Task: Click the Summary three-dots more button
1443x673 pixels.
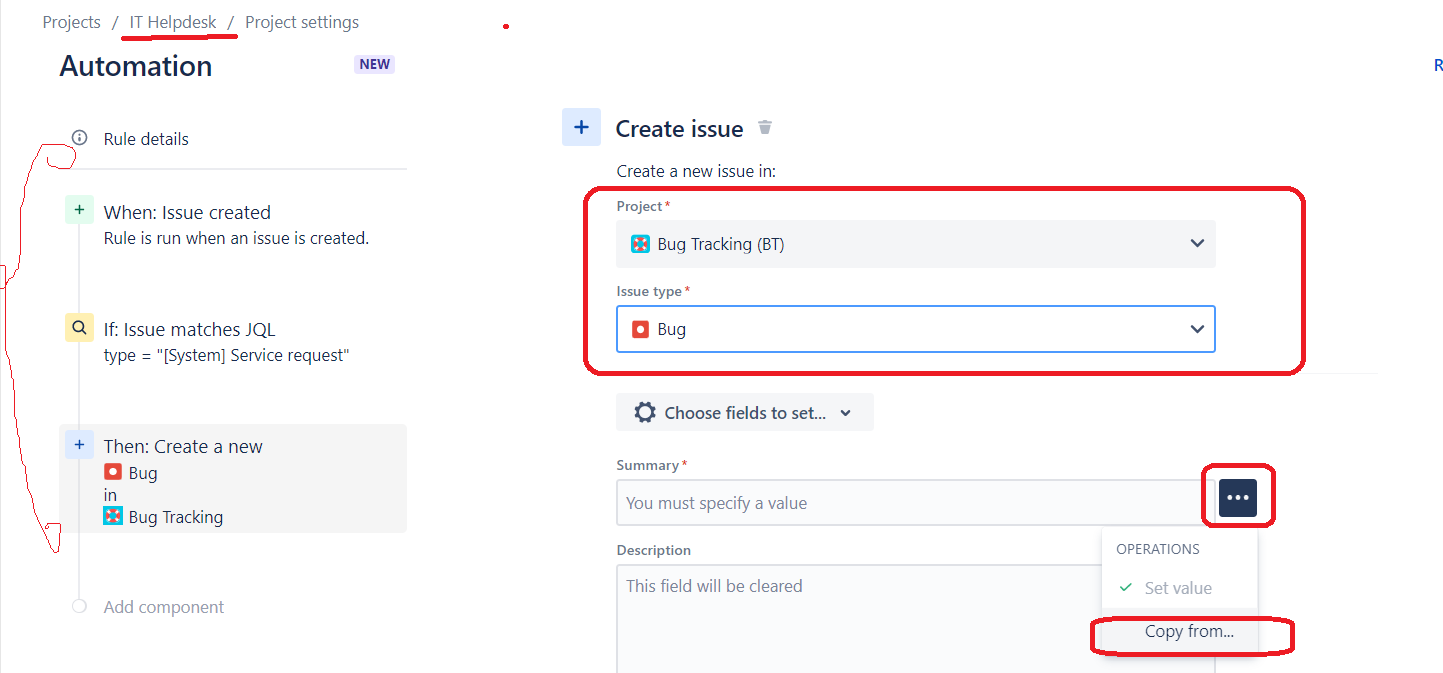Action: (x=1238, y=497)
